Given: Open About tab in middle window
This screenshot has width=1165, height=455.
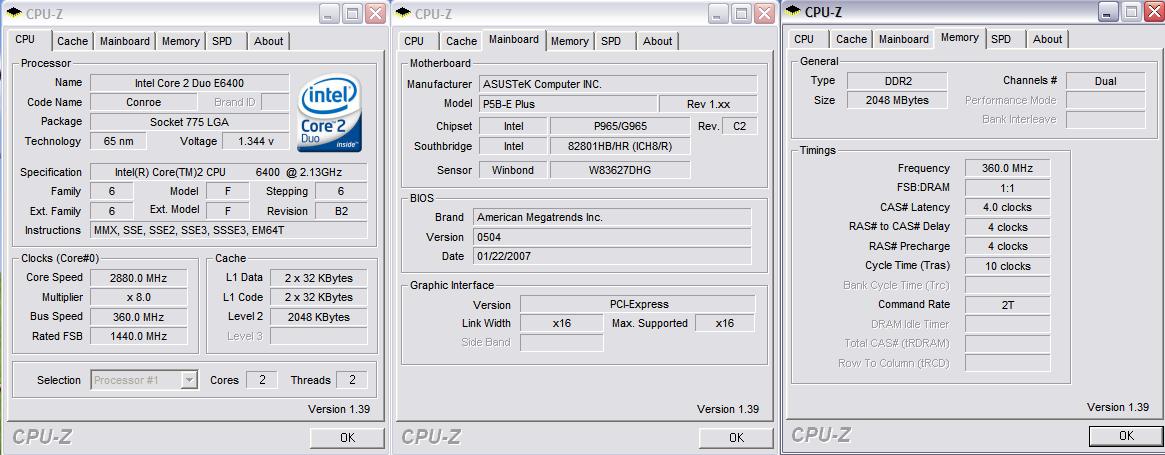Looking at the screenshot, I should 658,42.
